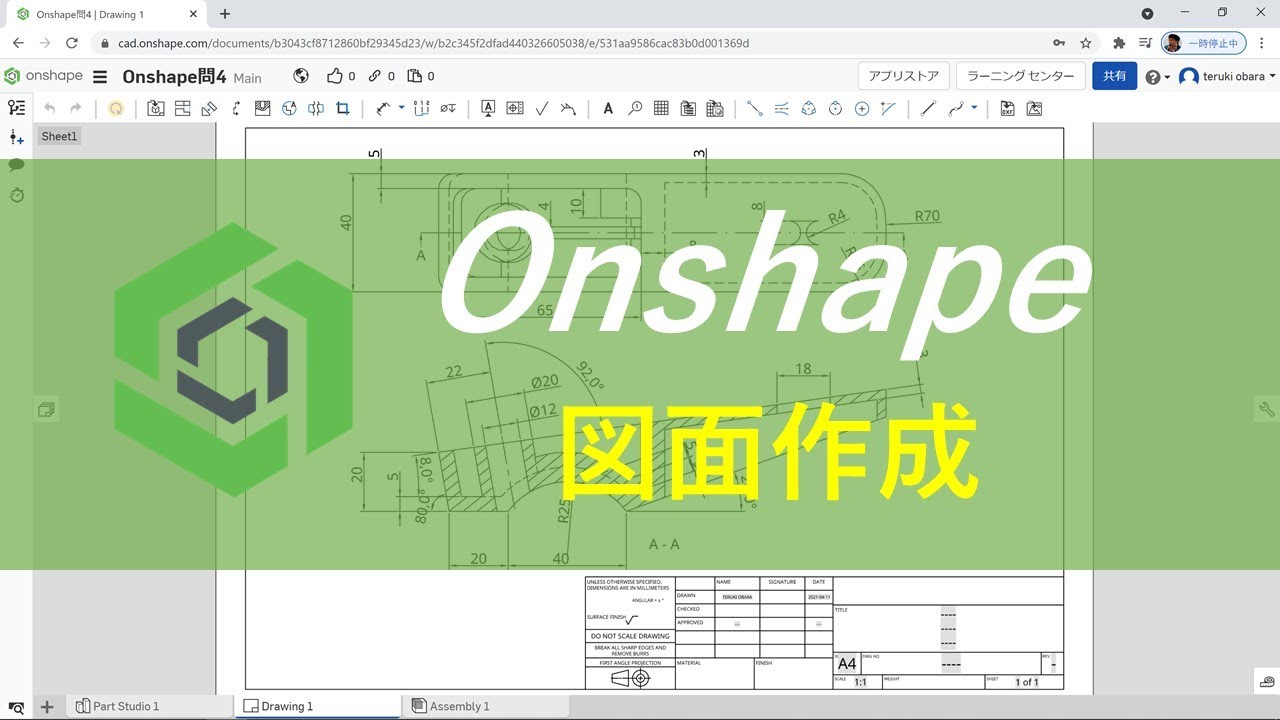Open ラーニング センター button
Image resolution: width=1280 pixels, height=720 pixels.
pos(1020,76)
